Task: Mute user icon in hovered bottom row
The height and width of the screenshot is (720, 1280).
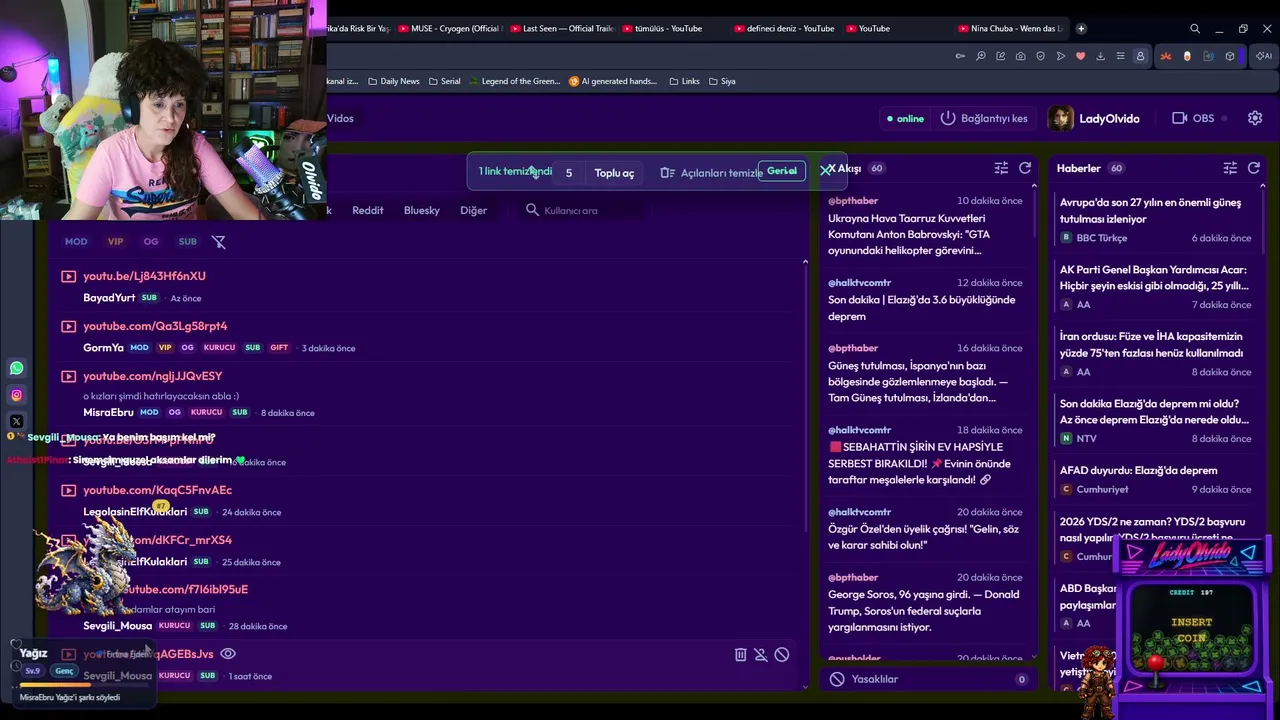Action: [761, 655]
